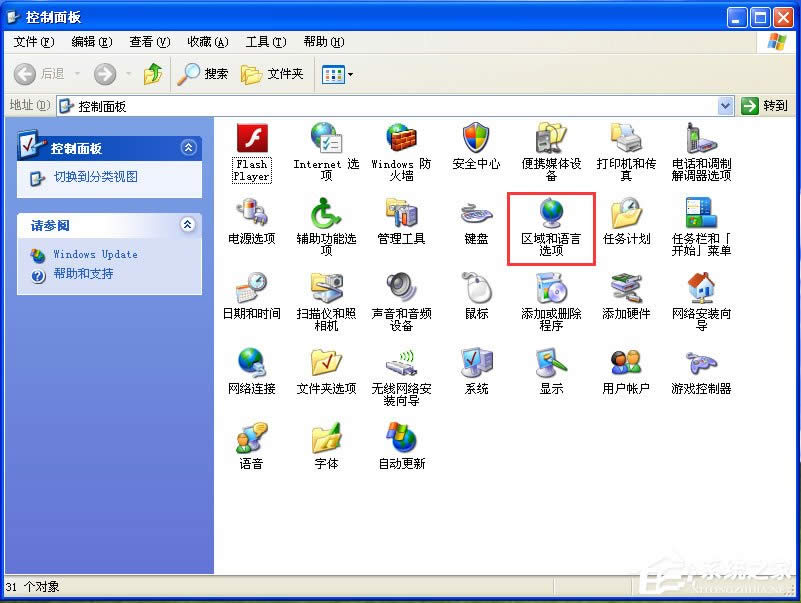This screenshot has height=603, width=801.
Task: Open the 查看(V) menu
Action: click(149, 41)
